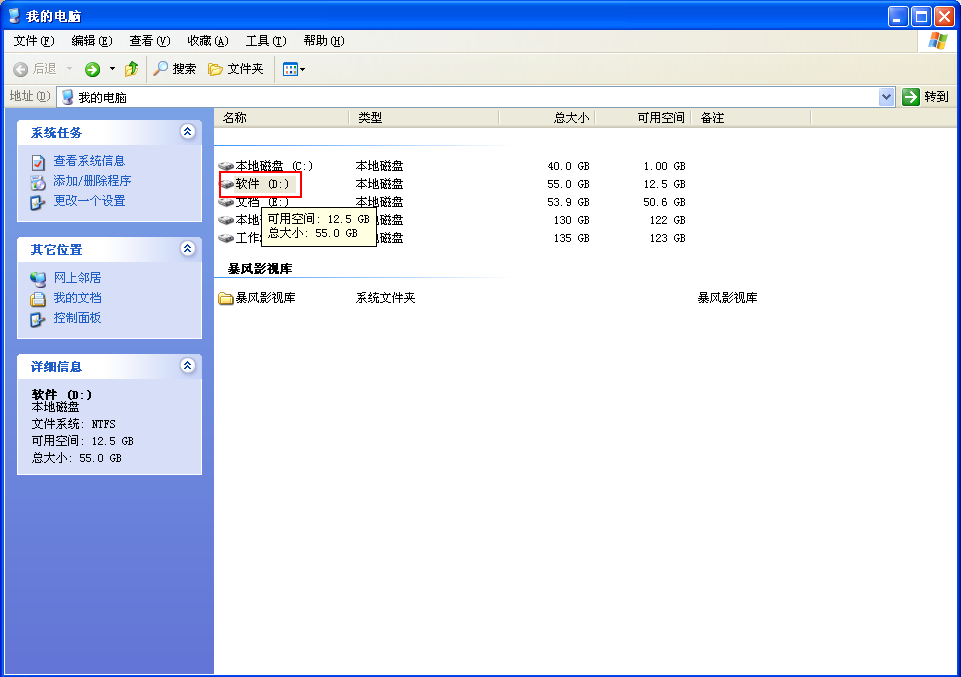Open the 帮助(H) menu
The image size is (961, 677).
[x=324, y=40]
